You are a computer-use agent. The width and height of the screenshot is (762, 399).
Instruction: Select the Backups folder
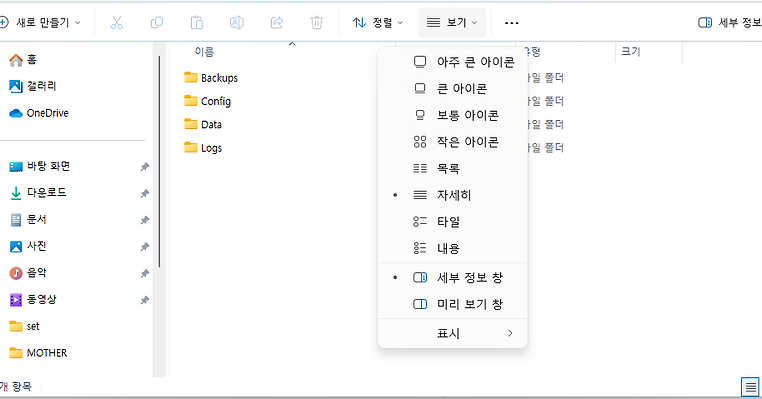point(211,78)
